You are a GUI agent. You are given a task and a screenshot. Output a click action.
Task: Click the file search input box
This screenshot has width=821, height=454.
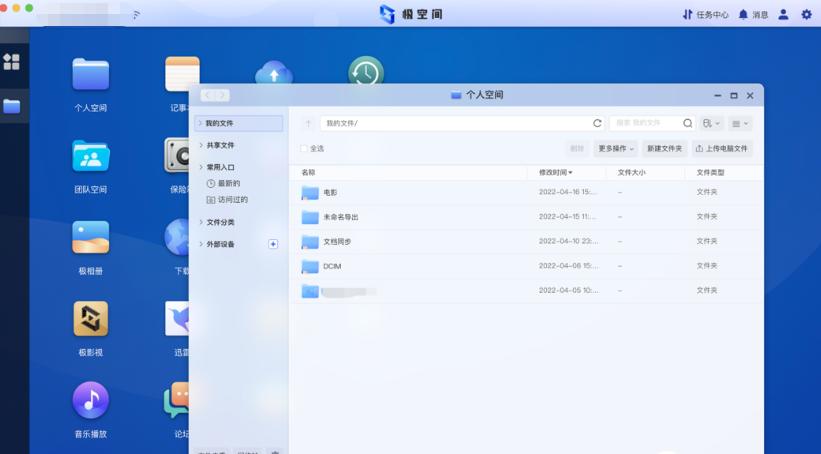(646, 124)
